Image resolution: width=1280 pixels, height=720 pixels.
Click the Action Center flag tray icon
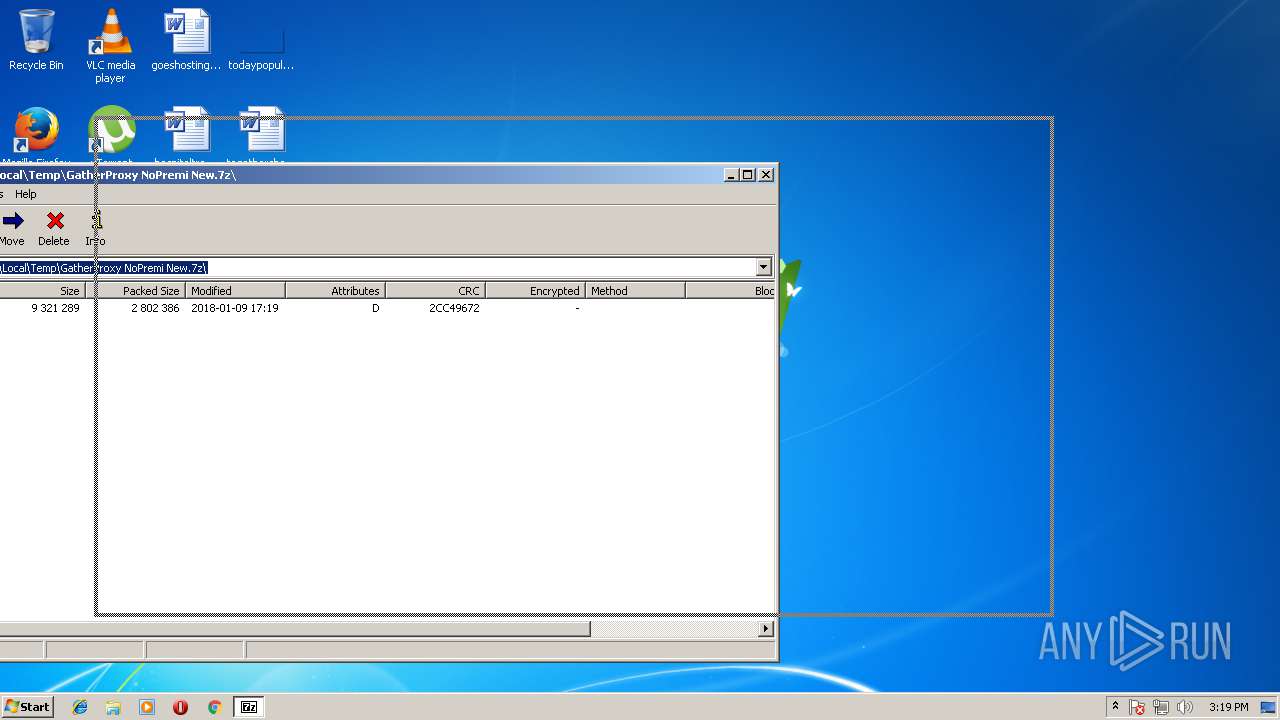coord(1137,708)
